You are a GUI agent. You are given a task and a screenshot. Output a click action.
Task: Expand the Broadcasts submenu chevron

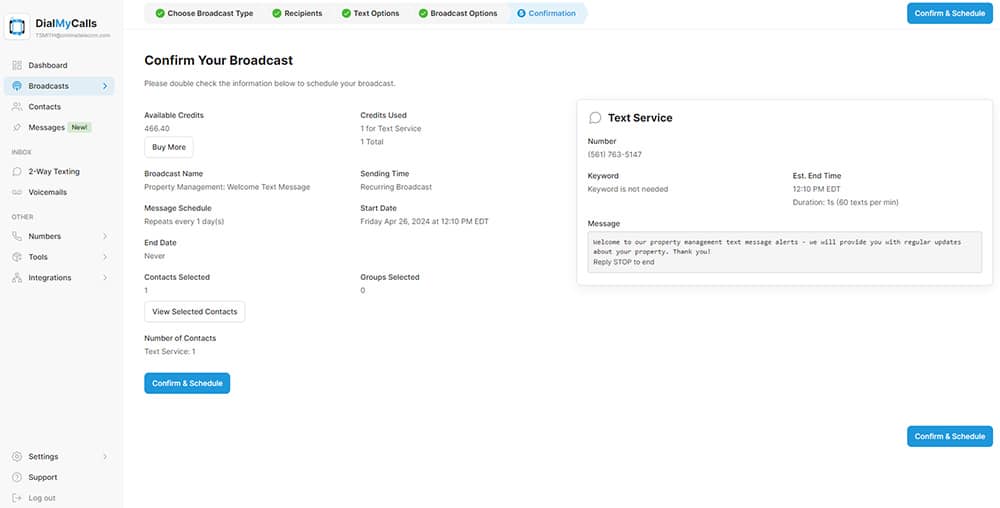pyautogui.click(x=105, y=86)
